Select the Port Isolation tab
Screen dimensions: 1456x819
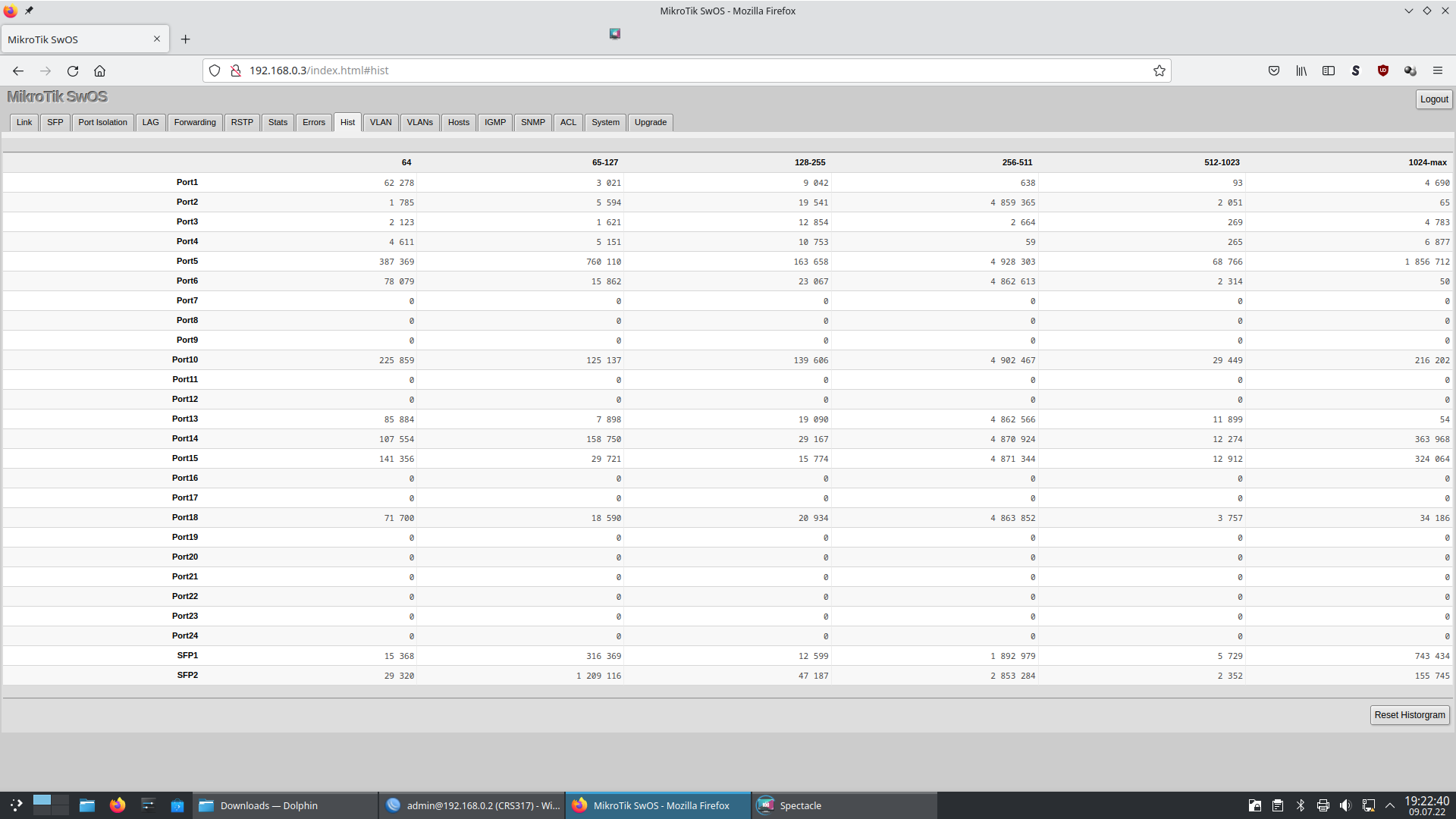pos(102,122)
